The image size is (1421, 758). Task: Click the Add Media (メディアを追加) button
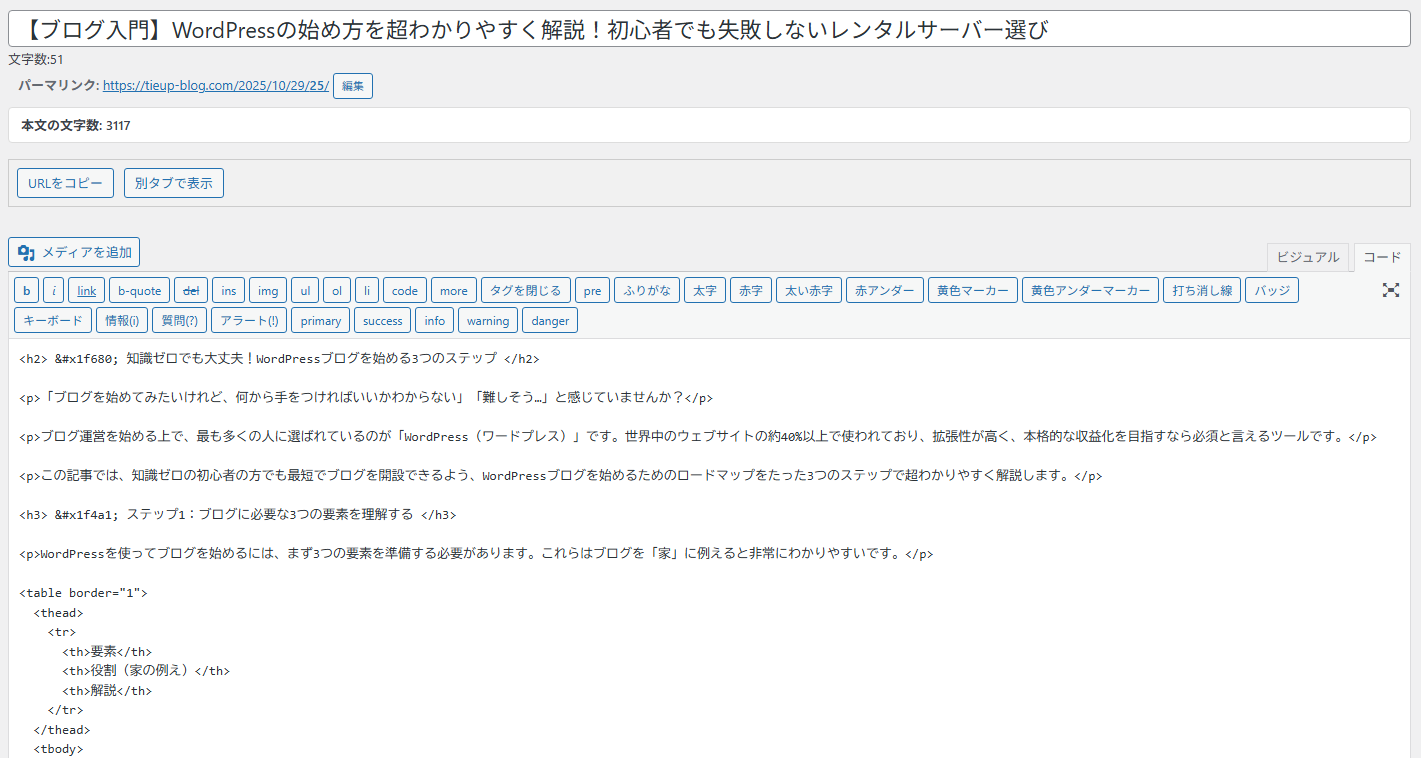click(75, 252)
